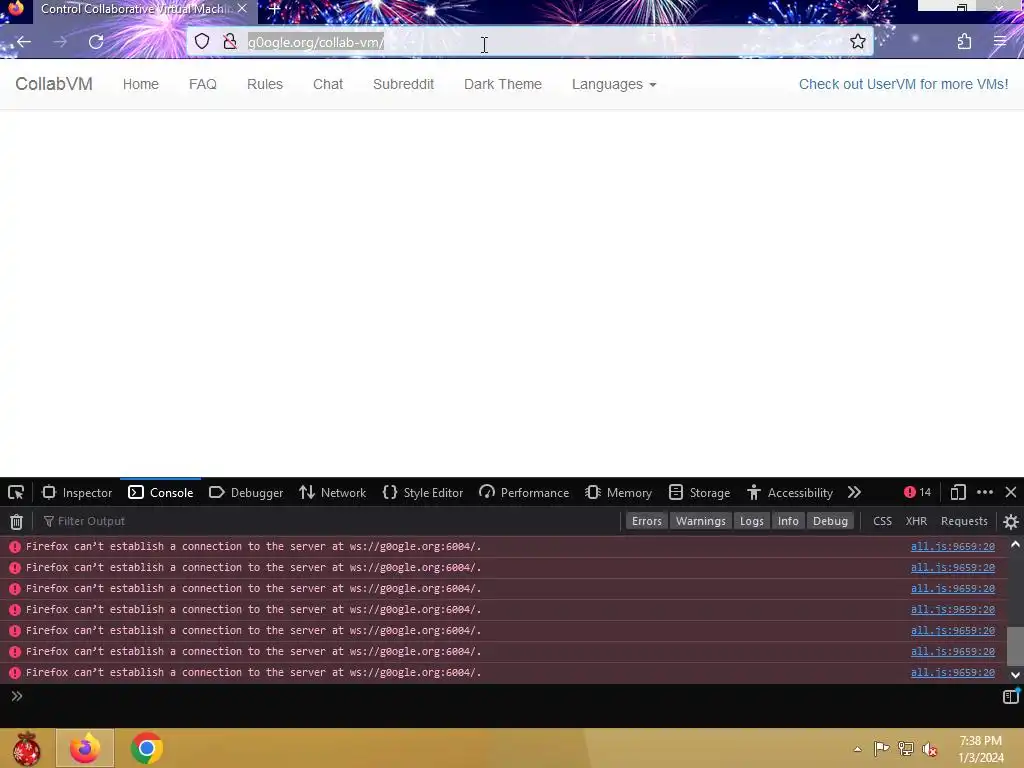The width and height of the screenshot is (1024, 768).
Task: Toggle responsive design mode icon
Action: click(958, 492)
